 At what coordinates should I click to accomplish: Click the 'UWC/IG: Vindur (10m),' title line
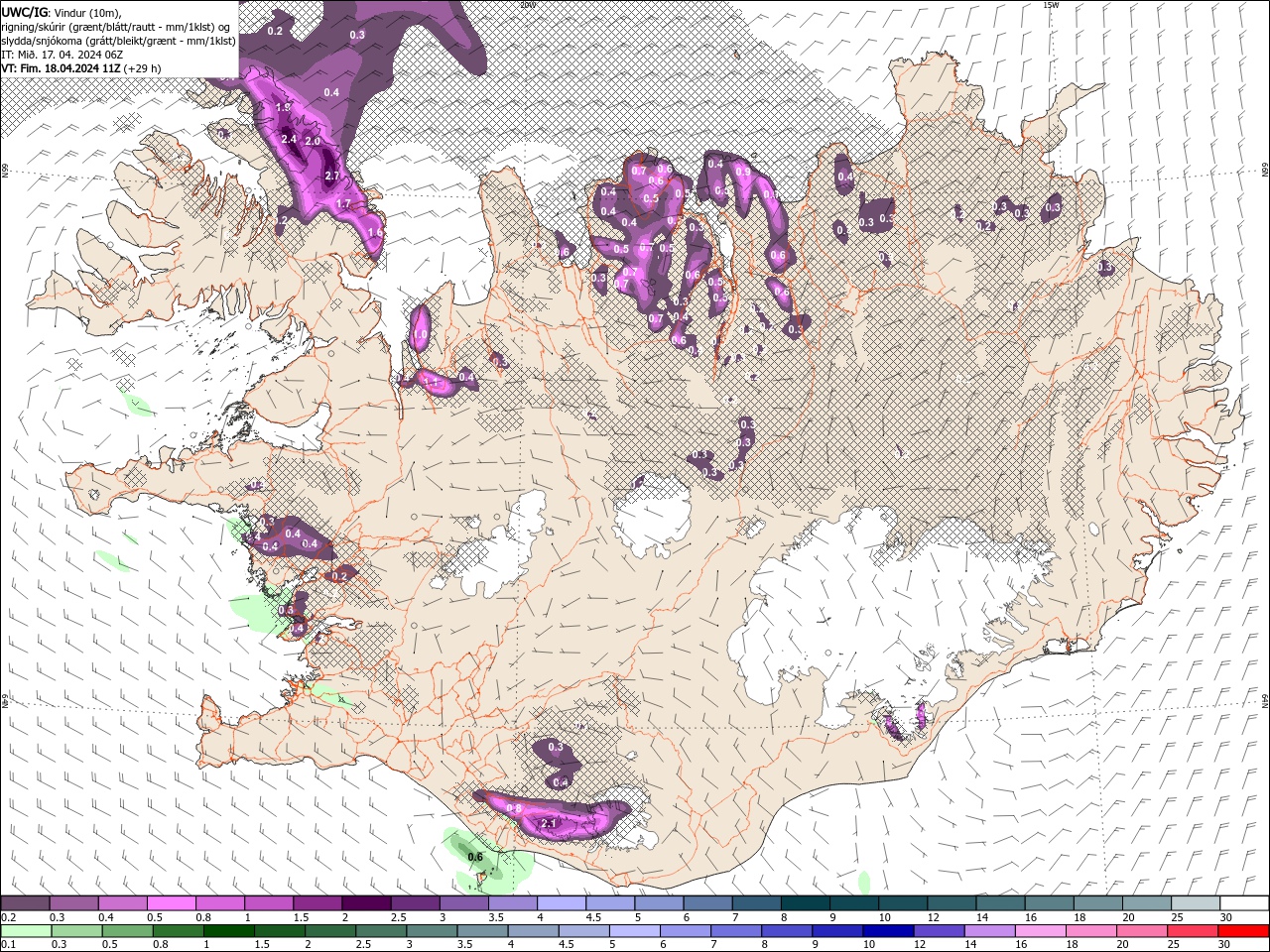tap(61, 11)
